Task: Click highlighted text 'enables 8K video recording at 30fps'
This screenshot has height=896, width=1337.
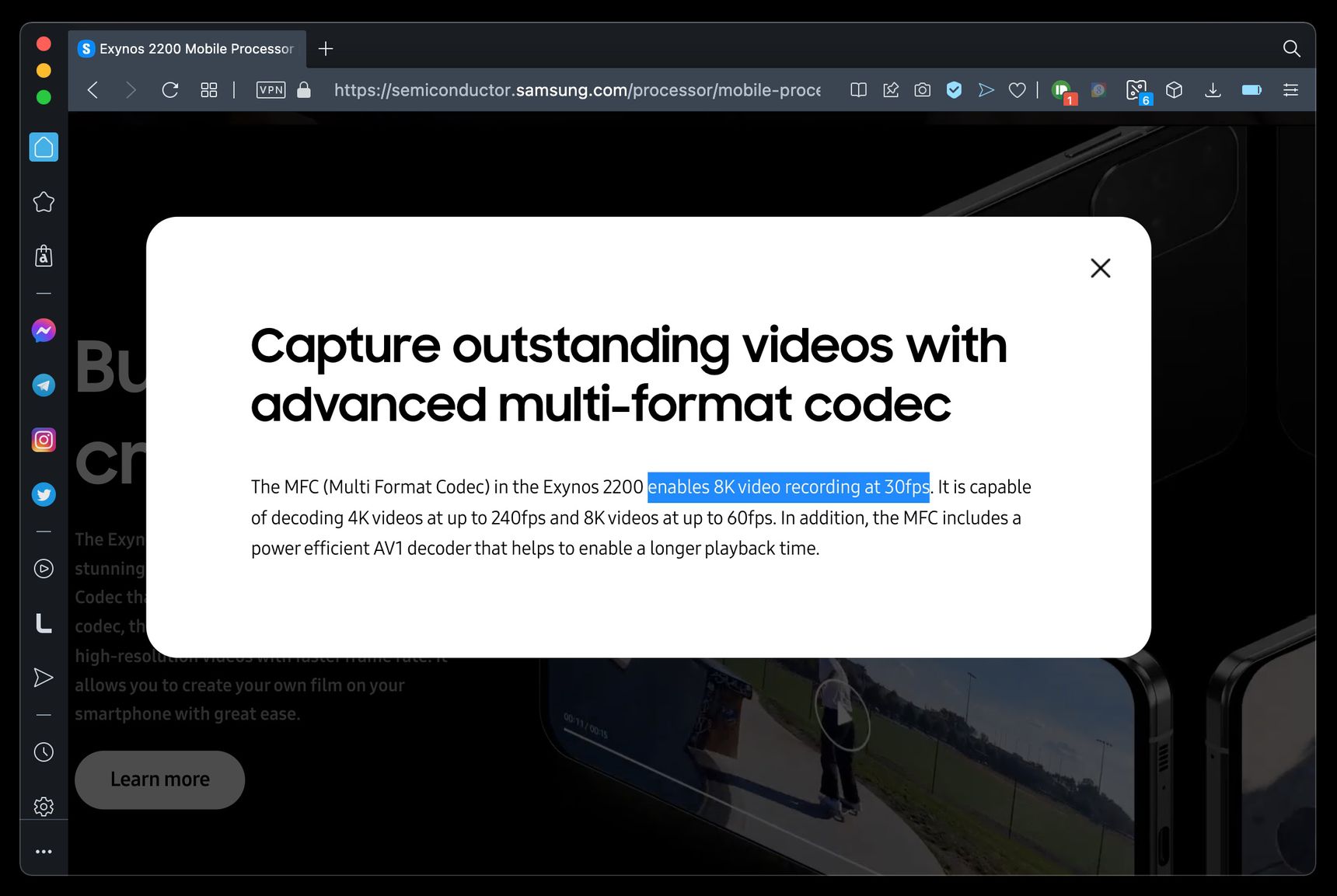Action: (x=788, y=487)
